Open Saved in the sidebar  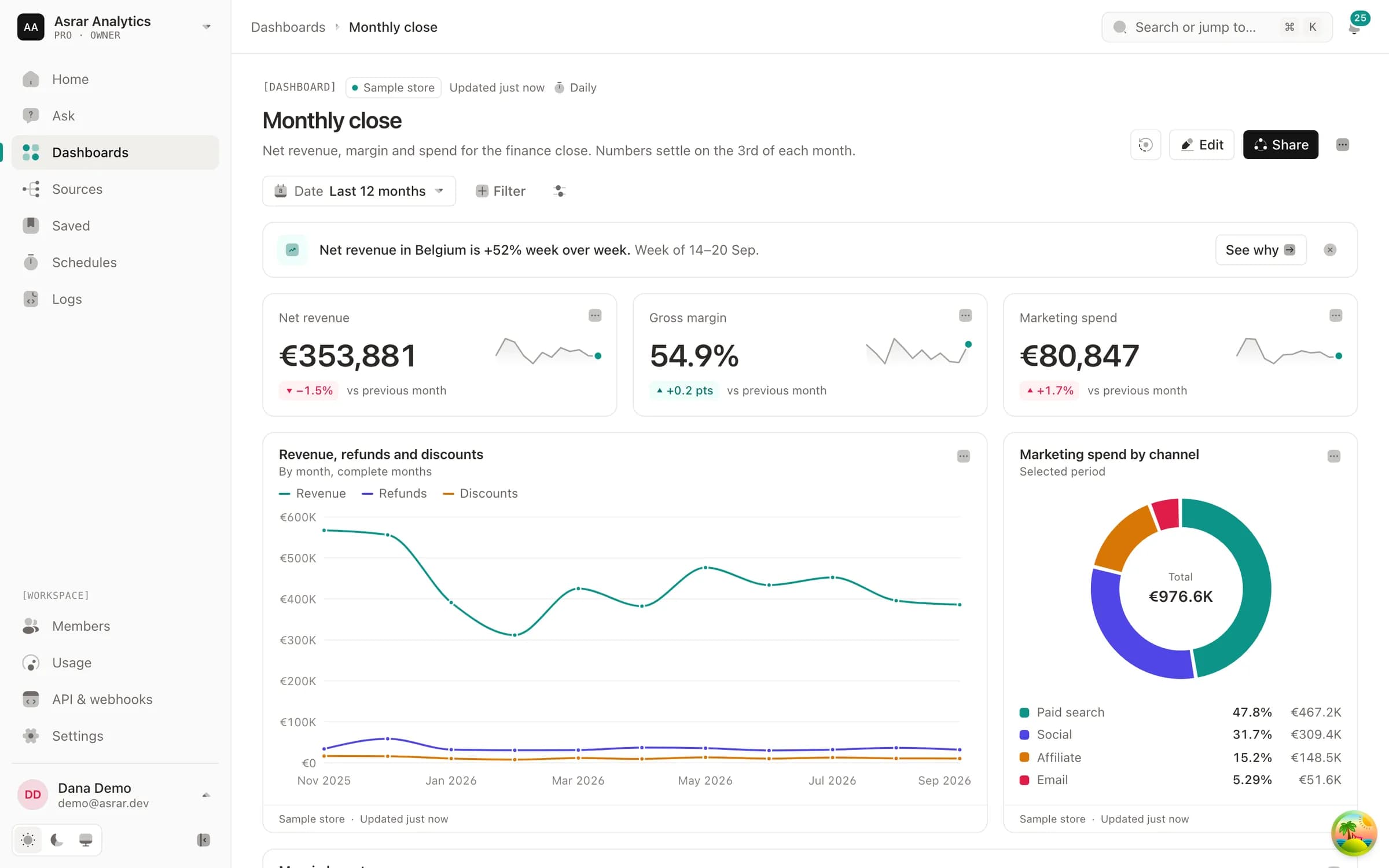[x=115, y=226]
